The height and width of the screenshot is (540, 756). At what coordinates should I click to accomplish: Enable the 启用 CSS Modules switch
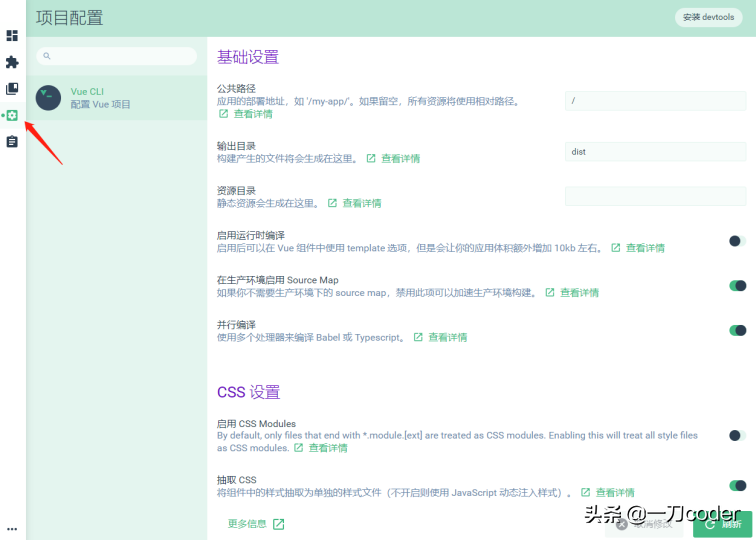tap(737, 435)
